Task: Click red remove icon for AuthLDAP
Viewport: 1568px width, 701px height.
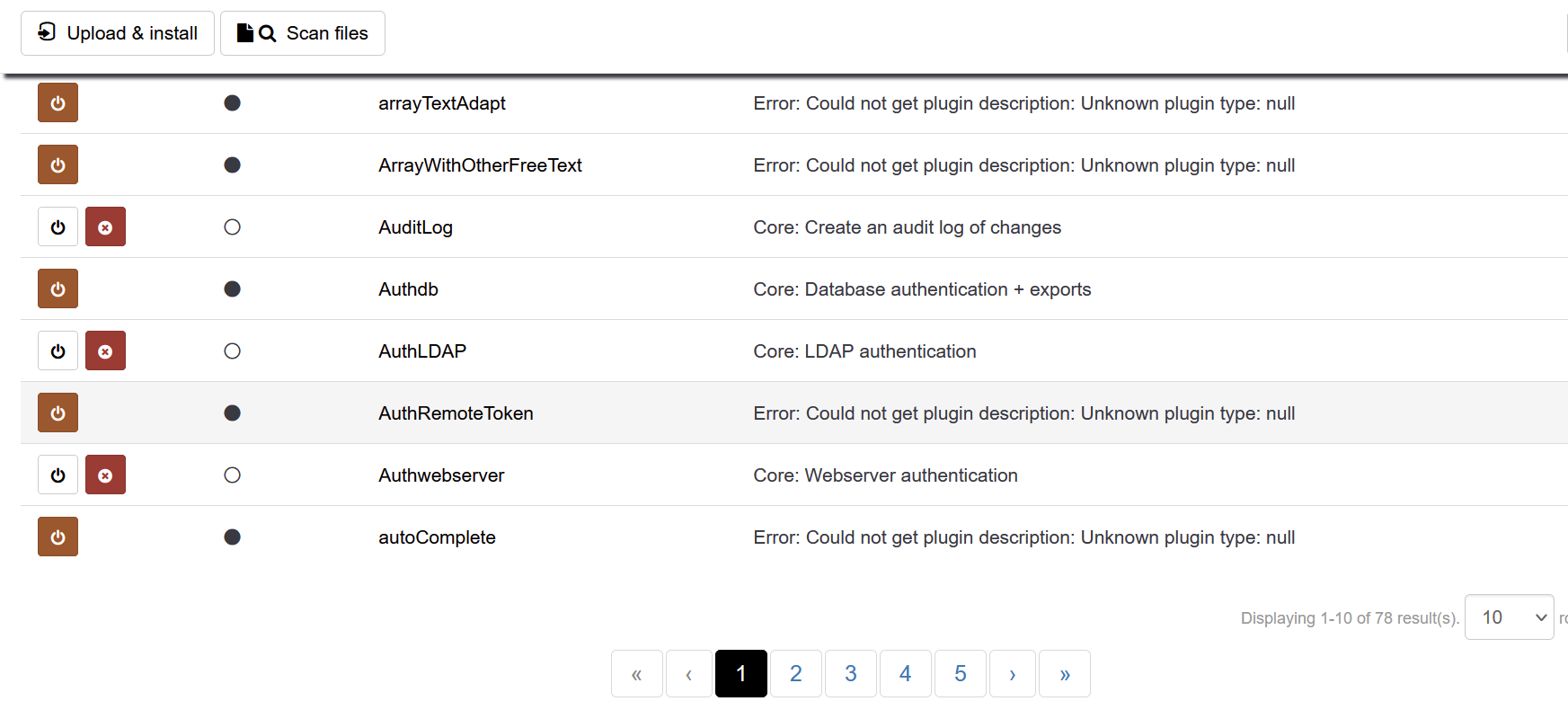Action: click(105, 351)
